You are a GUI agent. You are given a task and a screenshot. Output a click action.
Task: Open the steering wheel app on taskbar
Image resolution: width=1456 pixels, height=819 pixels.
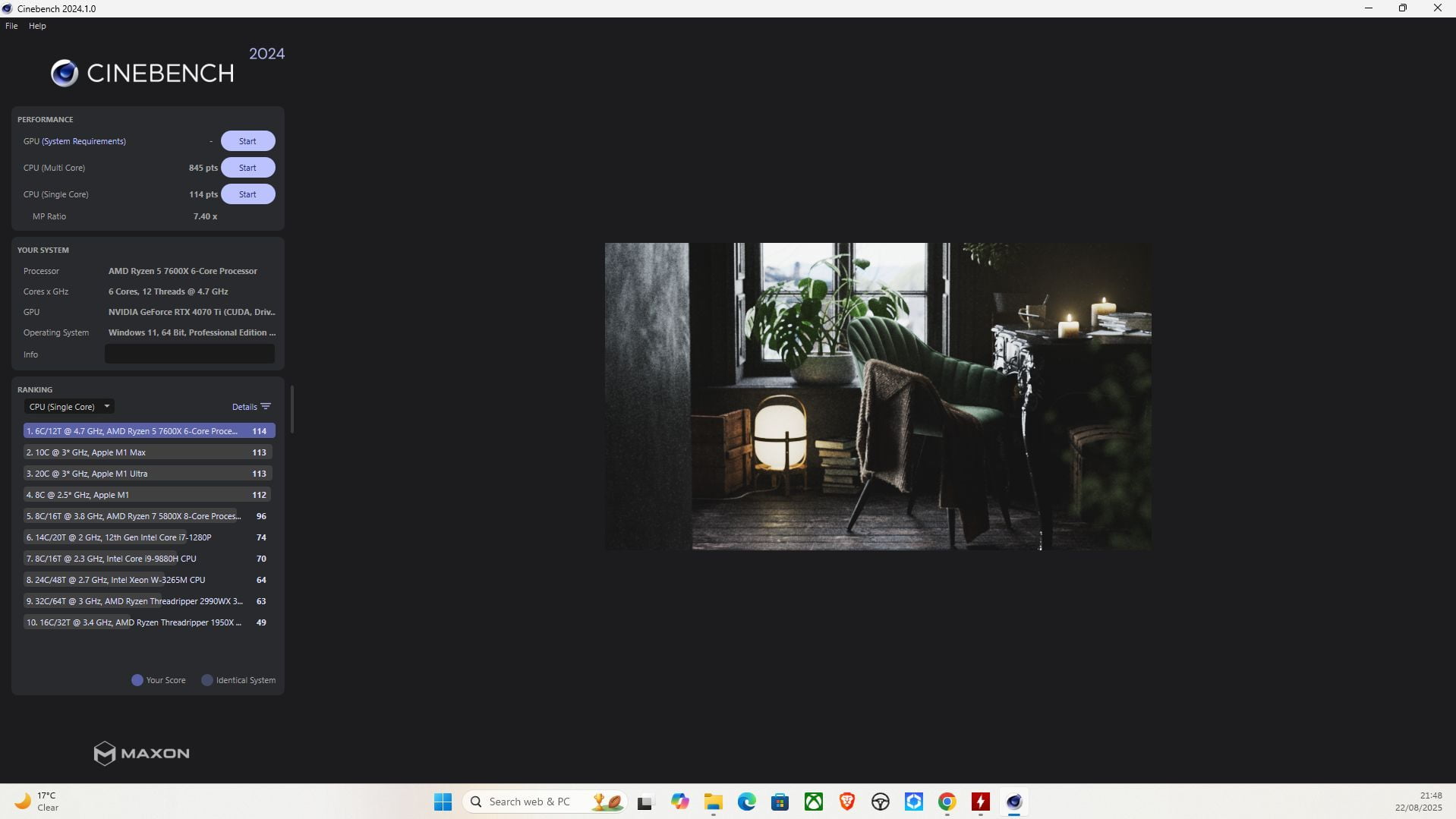coord(881,802)
